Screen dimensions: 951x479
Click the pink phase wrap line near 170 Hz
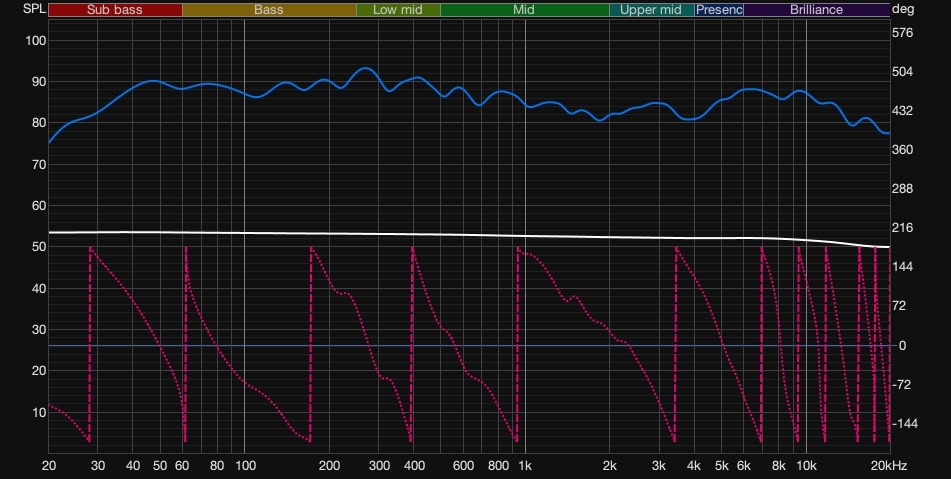(x=311, y=344)
